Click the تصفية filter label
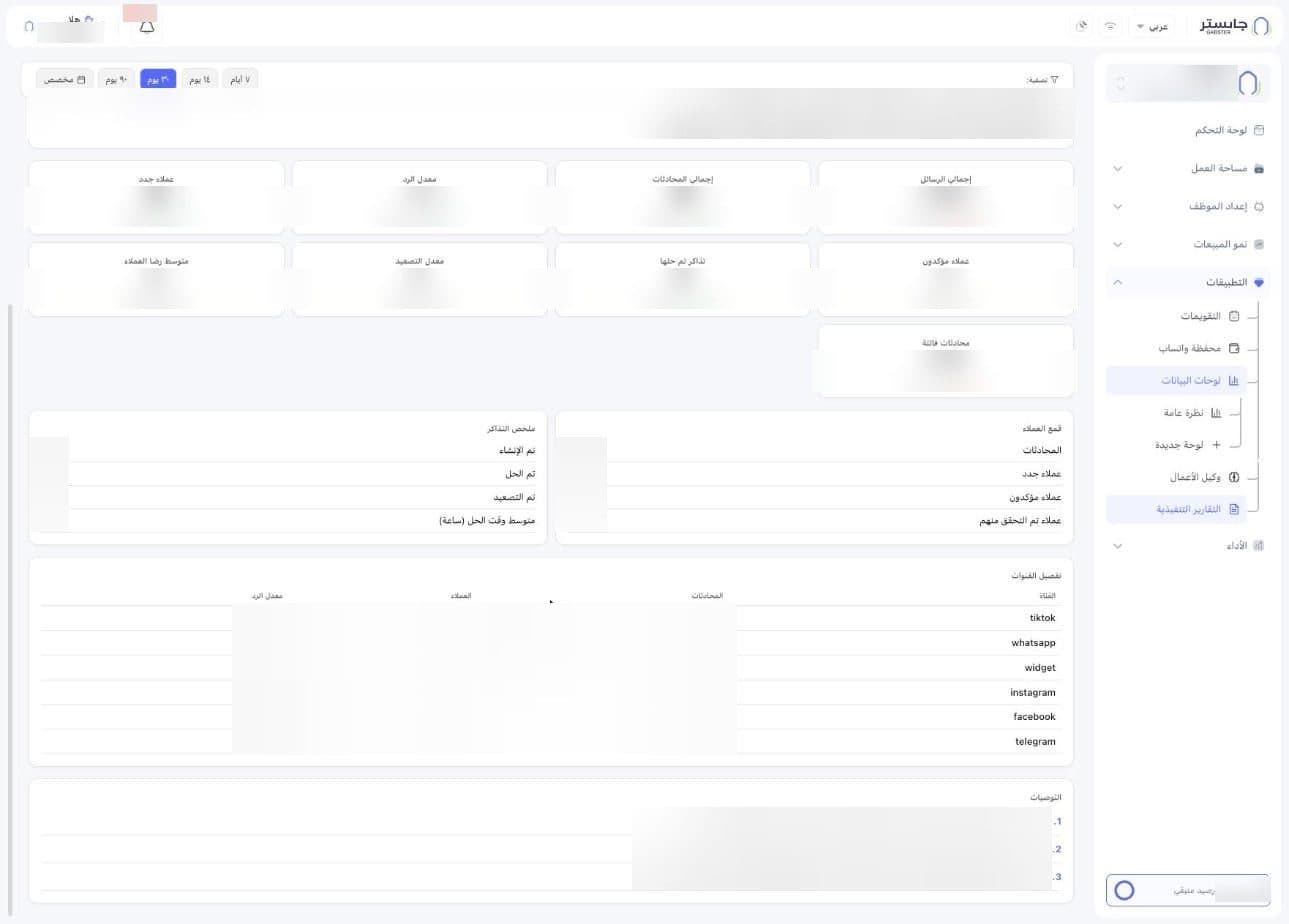 tap(1042, 79)
